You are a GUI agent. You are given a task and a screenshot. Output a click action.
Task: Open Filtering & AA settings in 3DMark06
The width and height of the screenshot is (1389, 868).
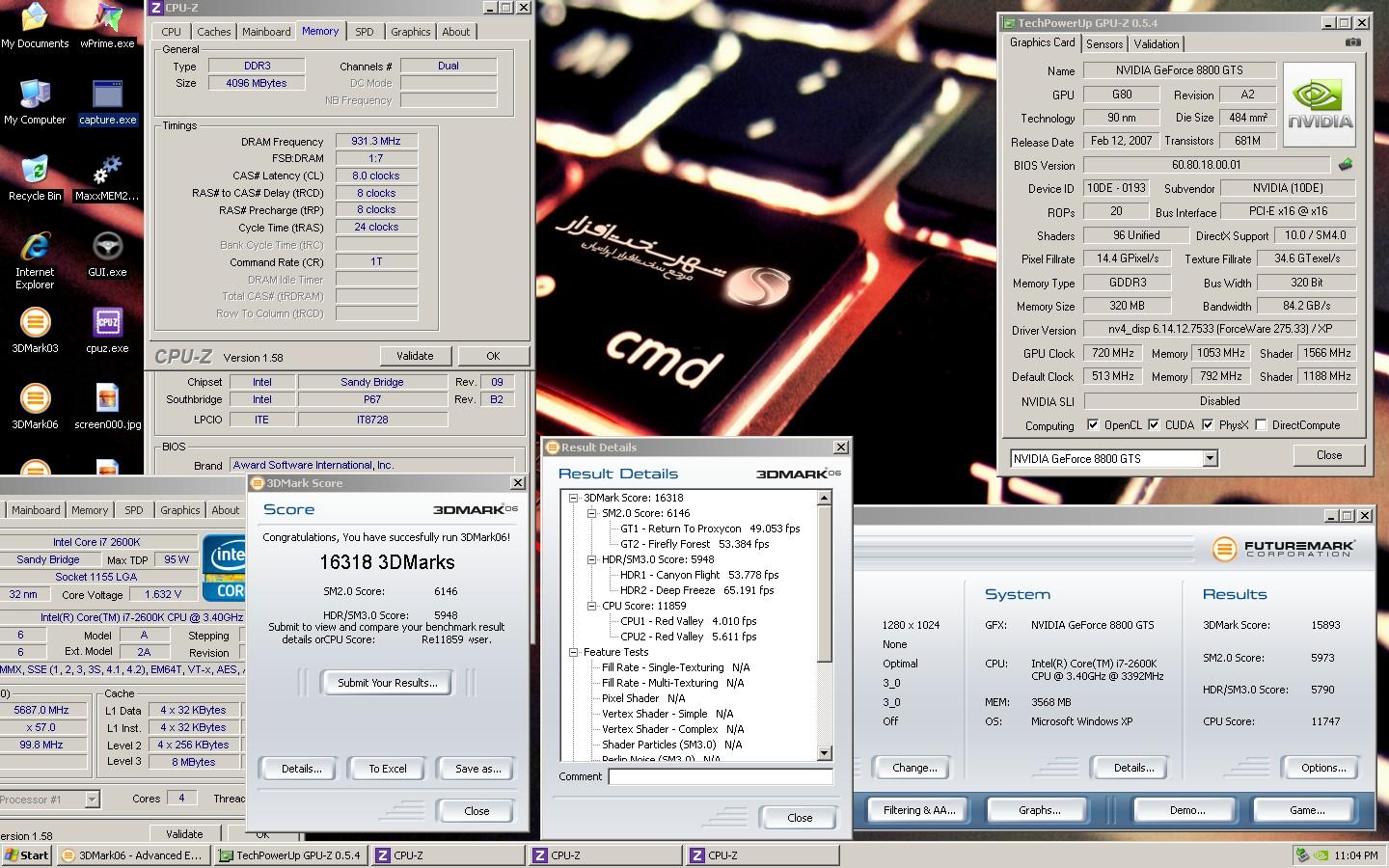pyautogui.click(x=919, y=810)
